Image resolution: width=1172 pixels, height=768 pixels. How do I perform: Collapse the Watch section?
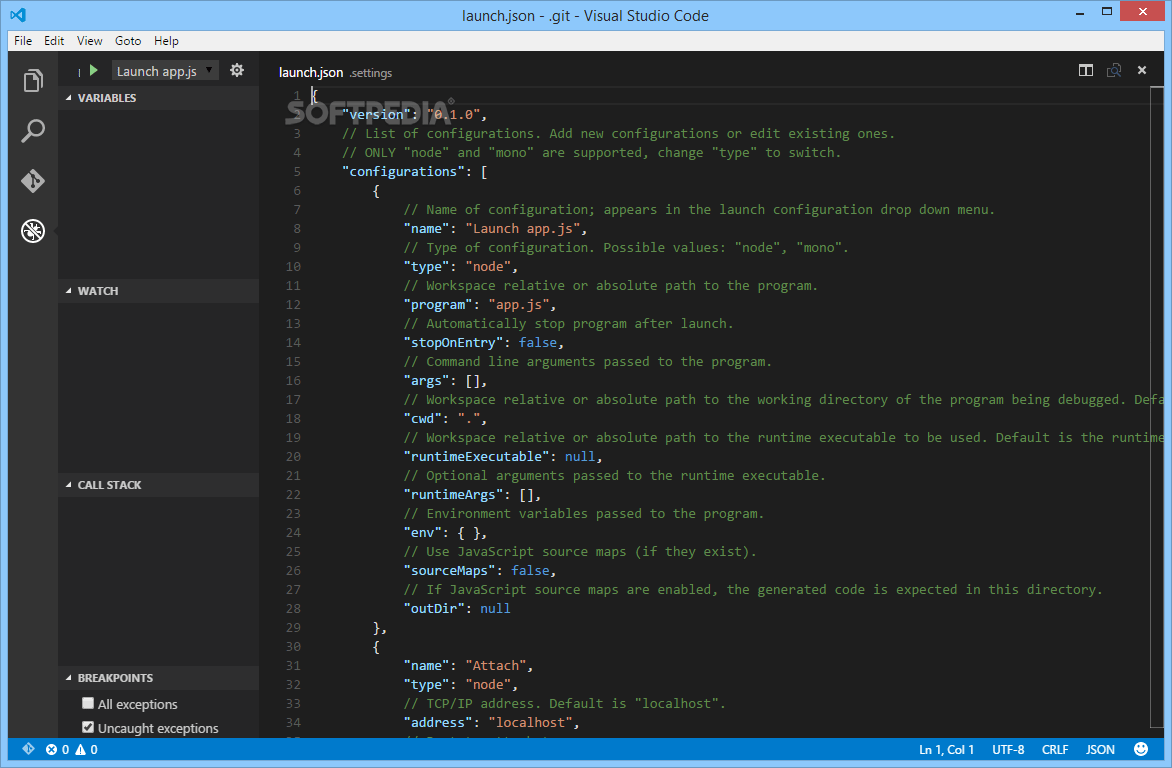pos(97,291)
